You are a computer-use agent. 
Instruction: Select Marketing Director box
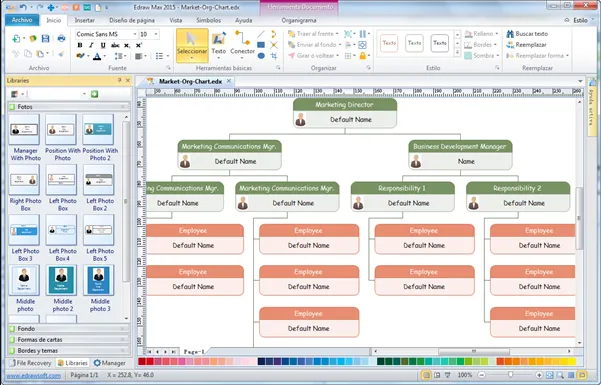(345, 113)
